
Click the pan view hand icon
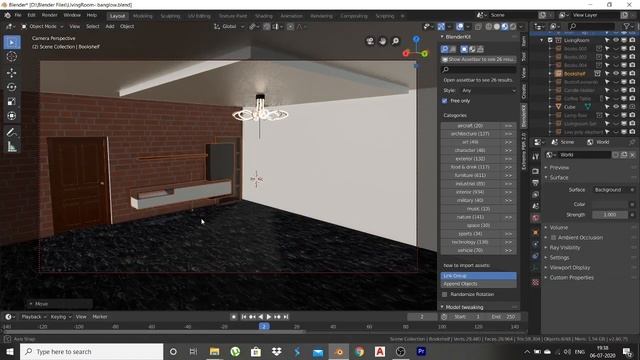(x=382, y=41)
